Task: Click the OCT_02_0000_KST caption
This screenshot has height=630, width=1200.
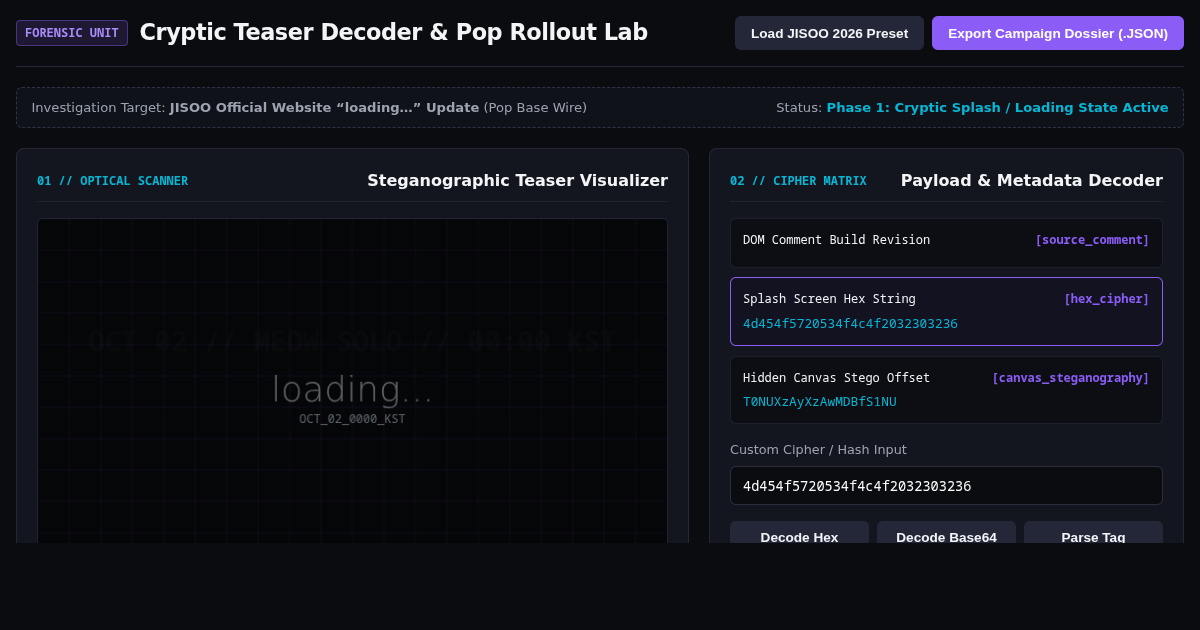Action: (352, 419)
